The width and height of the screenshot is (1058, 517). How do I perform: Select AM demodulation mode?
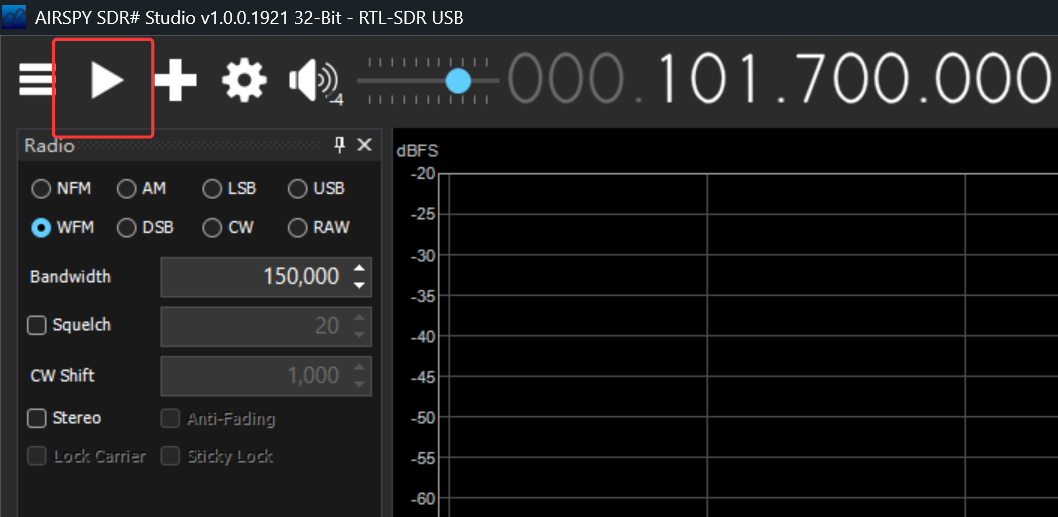click(x=127, y=188)
